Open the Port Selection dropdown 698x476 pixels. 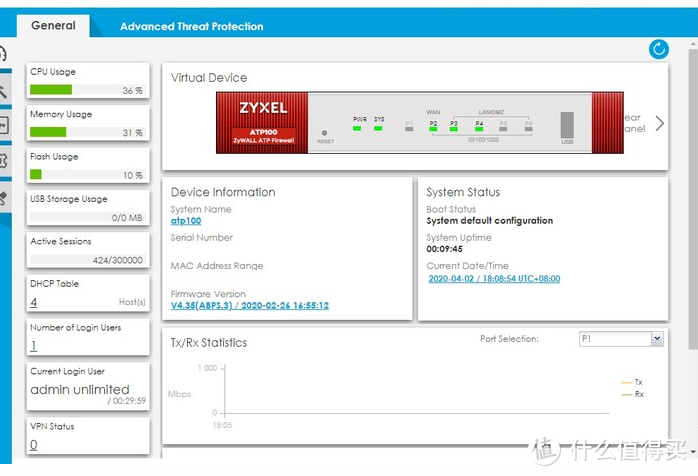coord(620,339)
